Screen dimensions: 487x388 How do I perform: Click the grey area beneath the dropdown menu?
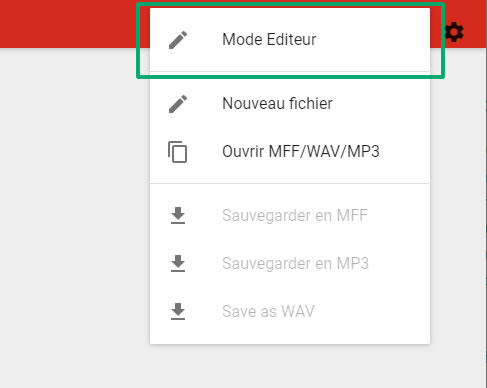[290, 367]
